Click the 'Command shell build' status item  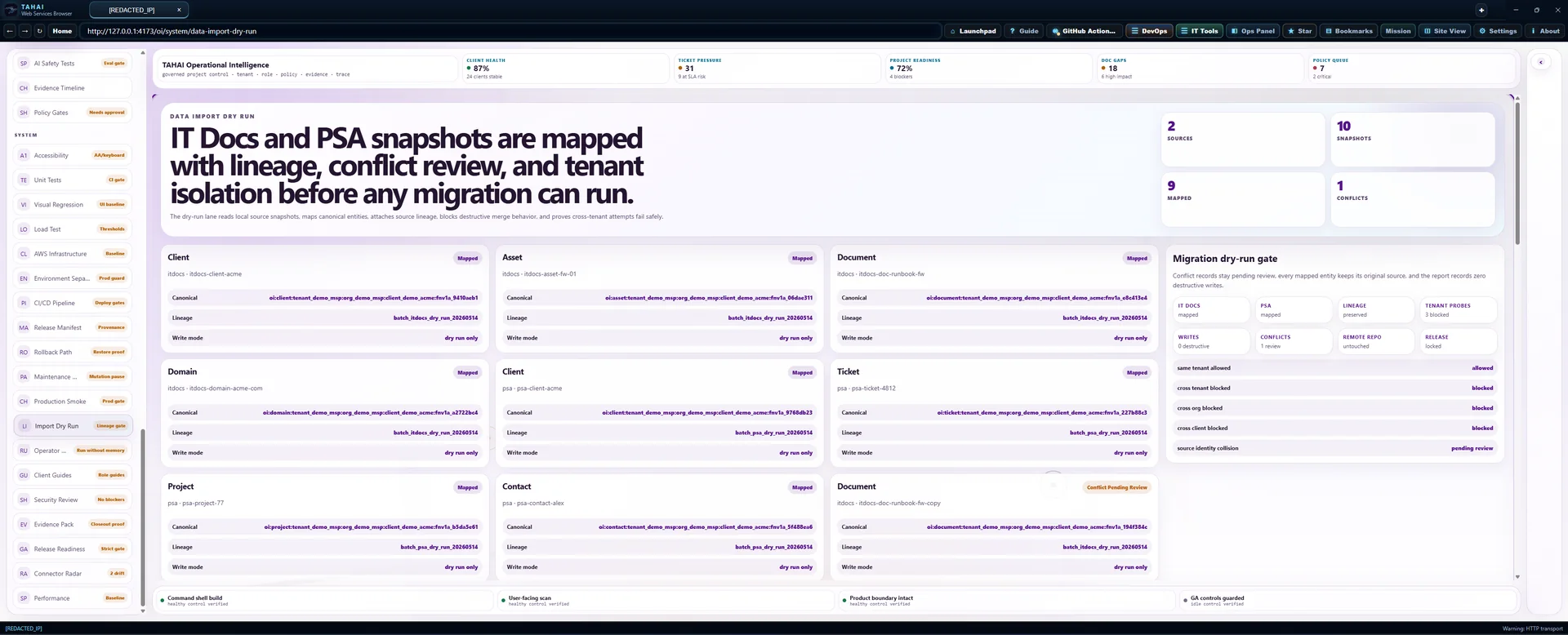325,601
